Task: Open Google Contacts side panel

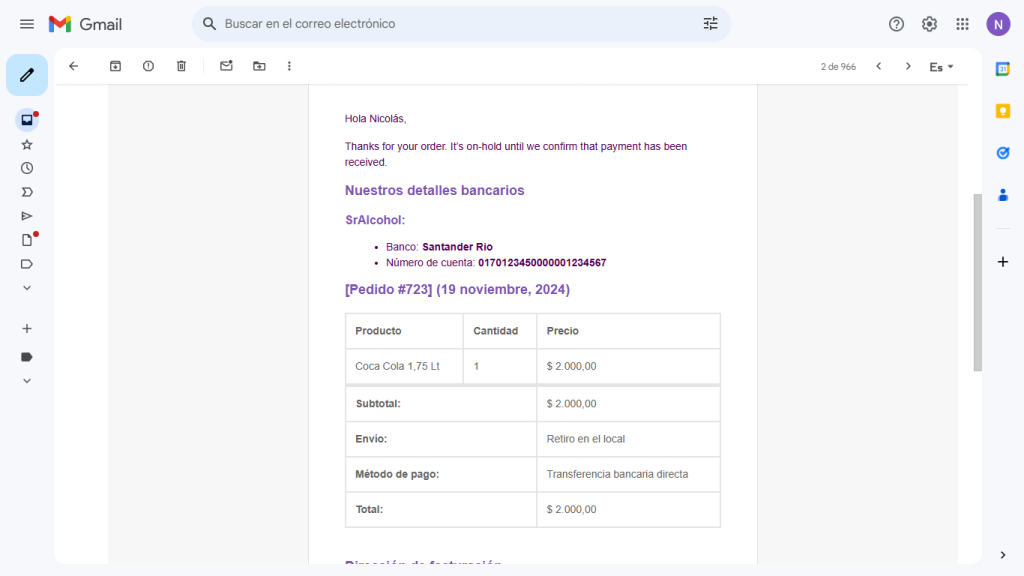Action: click(x=1002, y=195)
